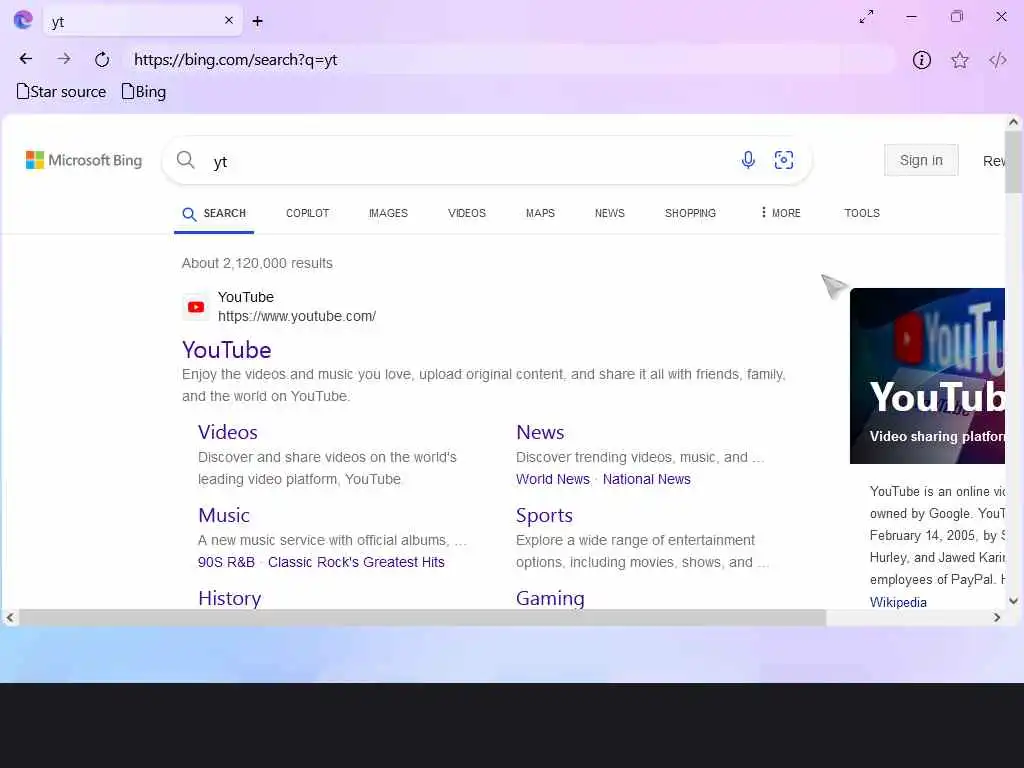Open the Tools option

pos(862,214)
